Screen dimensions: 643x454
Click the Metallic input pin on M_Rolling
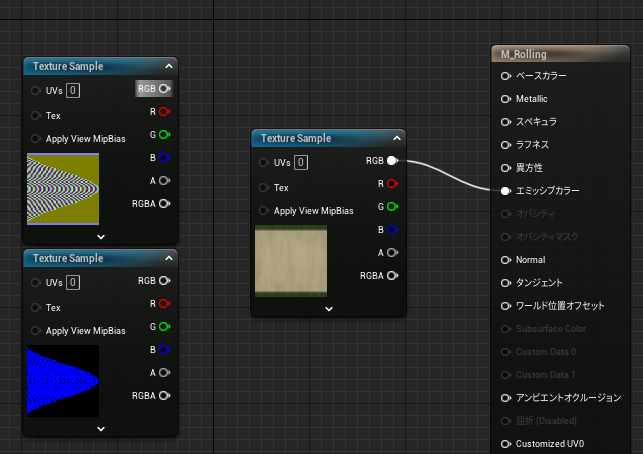point(506,99)
